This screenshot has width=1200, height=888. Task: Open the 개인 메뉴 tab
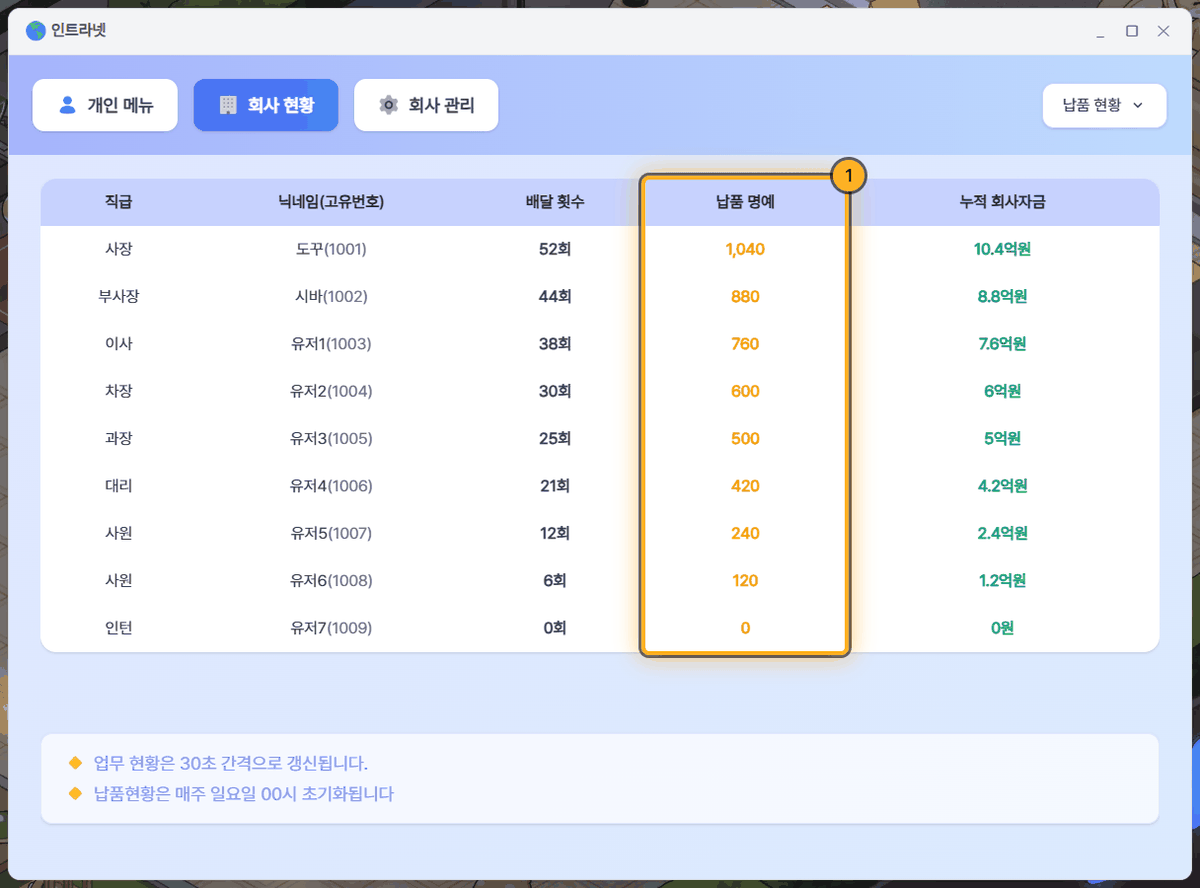(x=105, y=105)
